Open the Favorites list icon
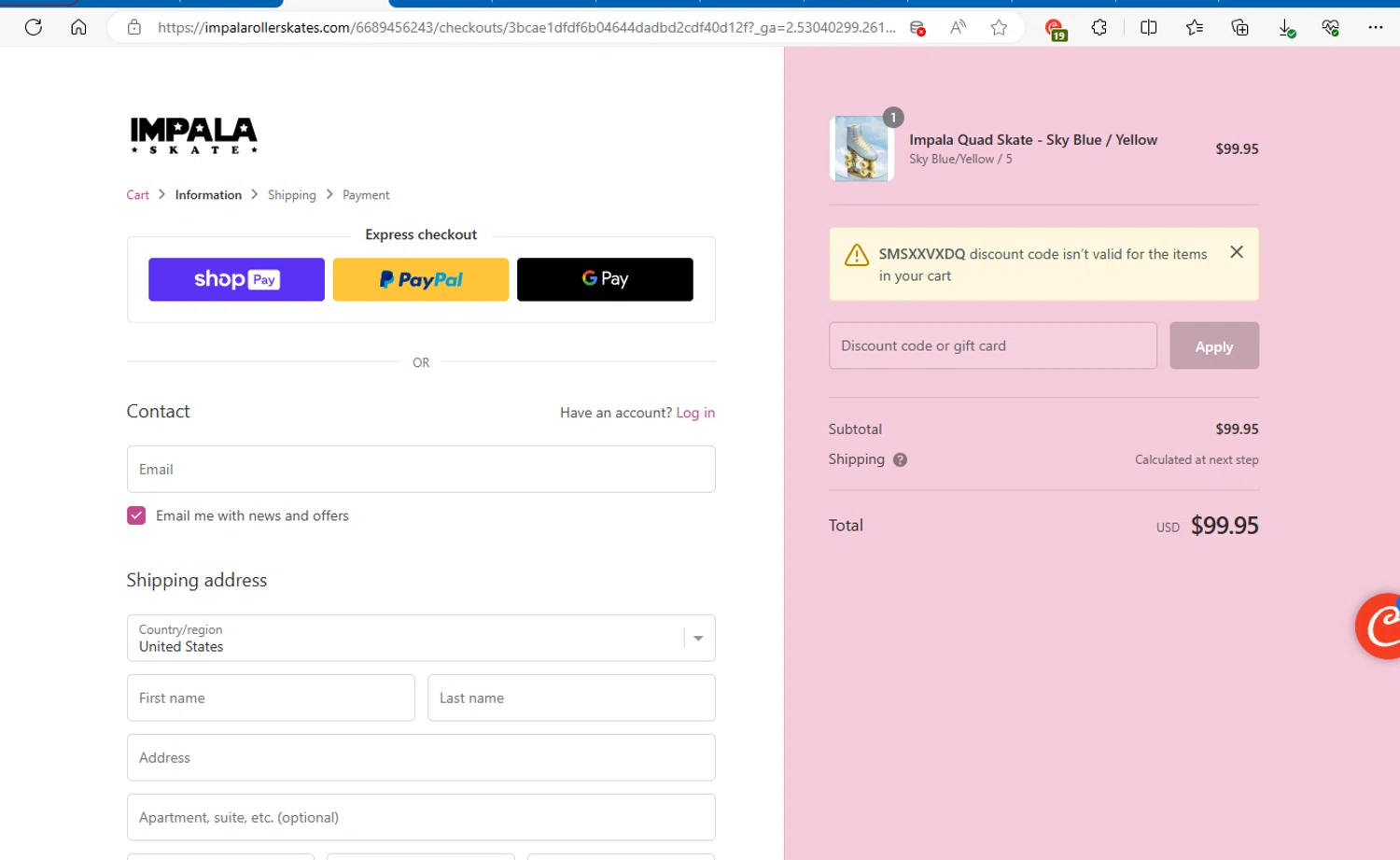The image size is (1400, 860). click(x=1195, y=27)
